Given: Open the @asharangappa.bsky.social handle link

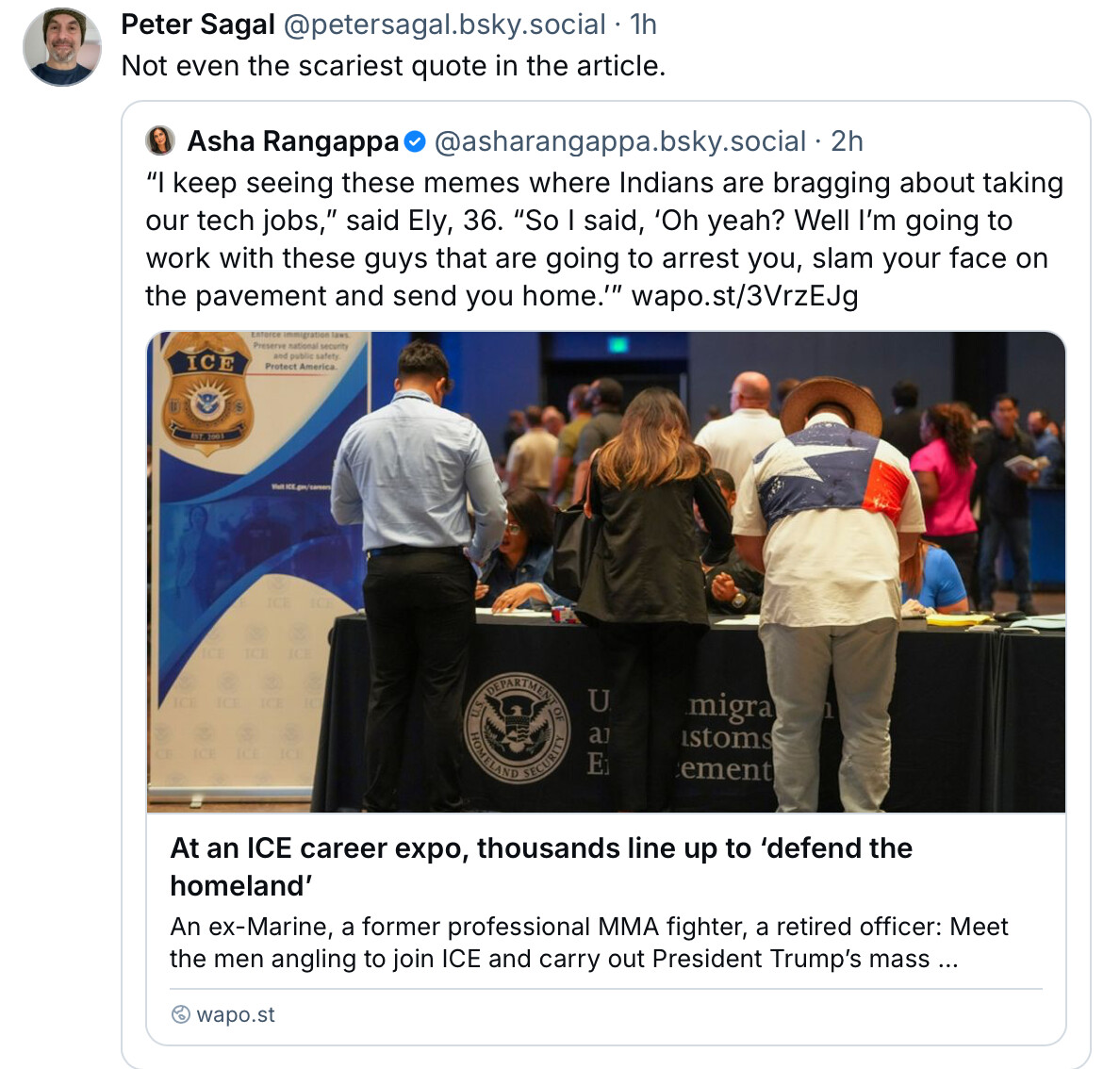Looking at the screenshot, I should 620,141.
